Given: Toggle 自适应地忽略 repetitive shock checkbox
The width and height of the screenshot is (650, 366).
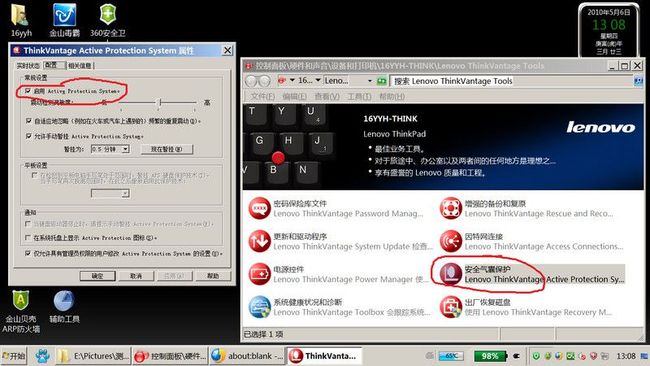Looking at the screenshot, I should (x=28, y=121).
